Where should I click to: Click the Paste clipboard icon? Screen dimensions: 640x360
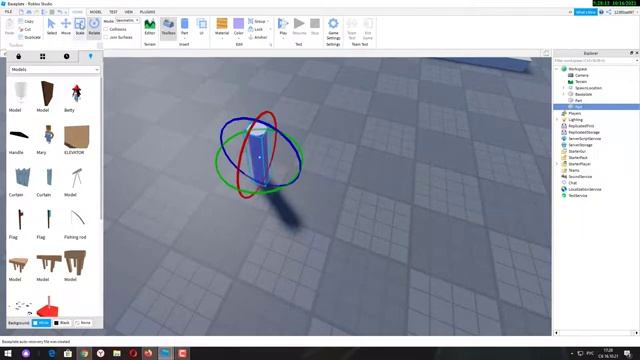(x=9, y=27)
